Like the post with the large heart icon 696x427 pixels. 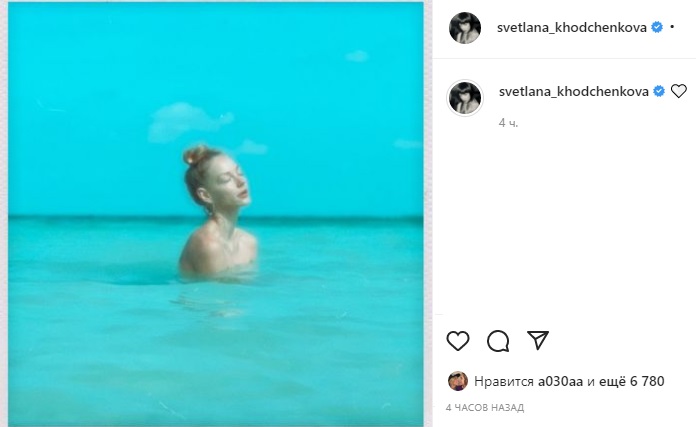[458, 341]
